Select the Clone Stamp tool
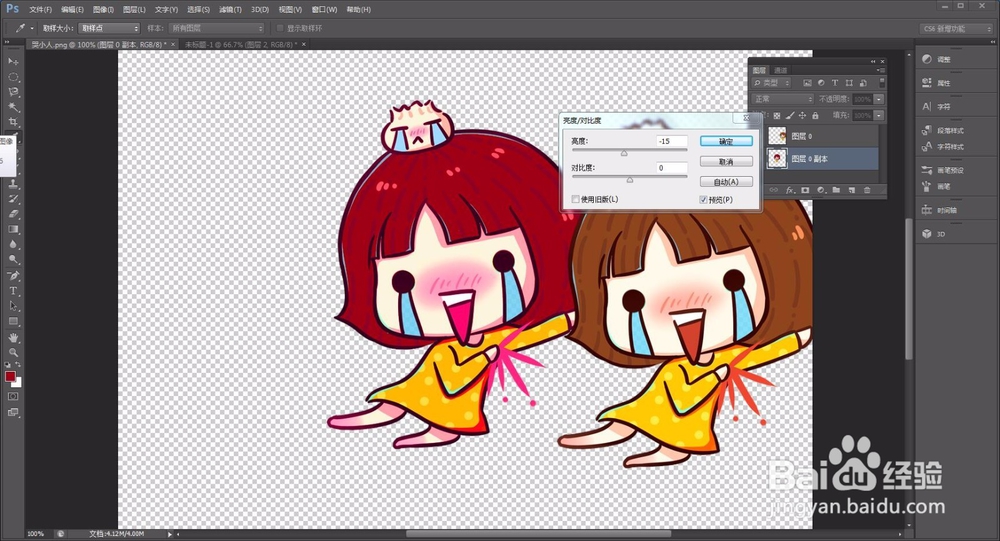This screenshot has width=1000, height=541. coord(13,184)
